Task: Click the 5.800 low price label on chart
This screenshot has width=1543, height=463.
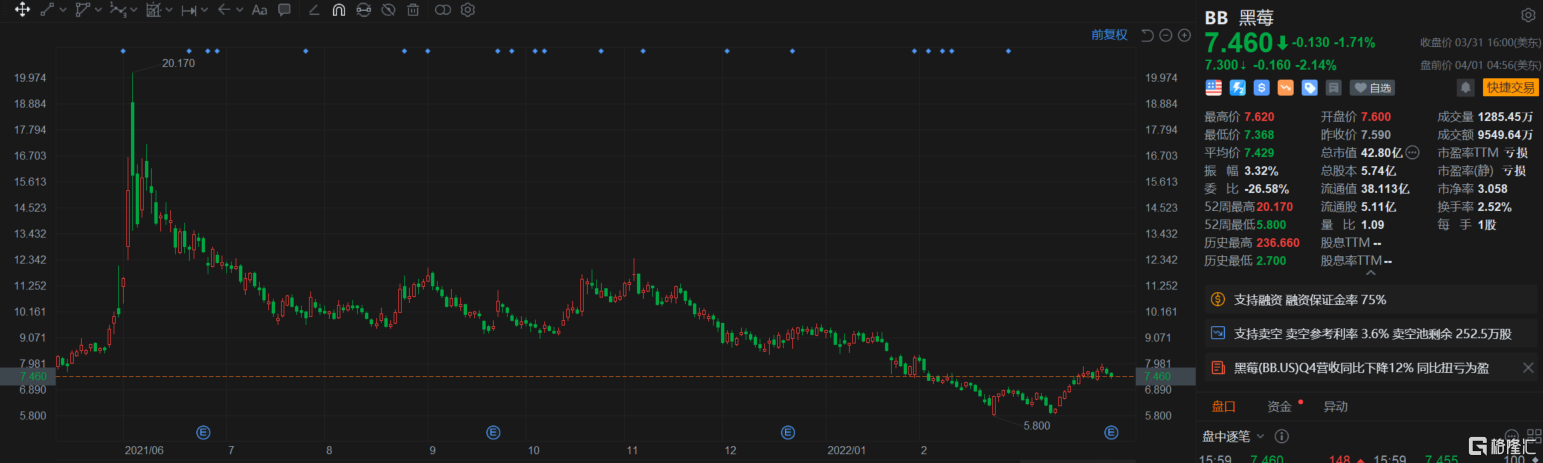Action: click(x=1036, y=425)
